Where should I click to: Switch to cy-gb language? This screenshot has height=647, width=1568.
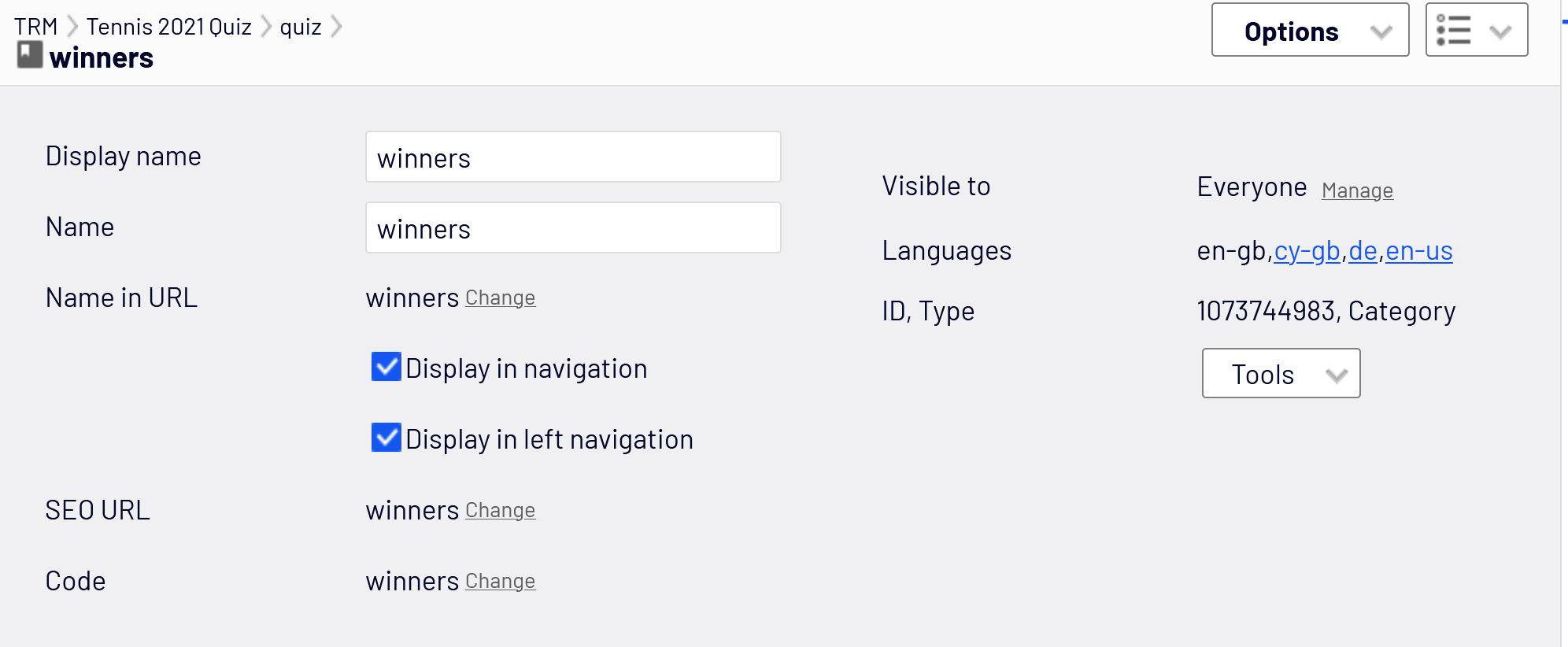click(x=1307, y=251)
